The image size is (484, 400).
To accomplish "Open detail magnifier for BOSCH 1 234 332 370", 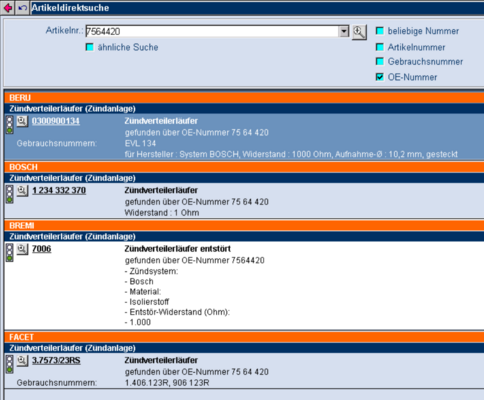I will tap(22, 191).
